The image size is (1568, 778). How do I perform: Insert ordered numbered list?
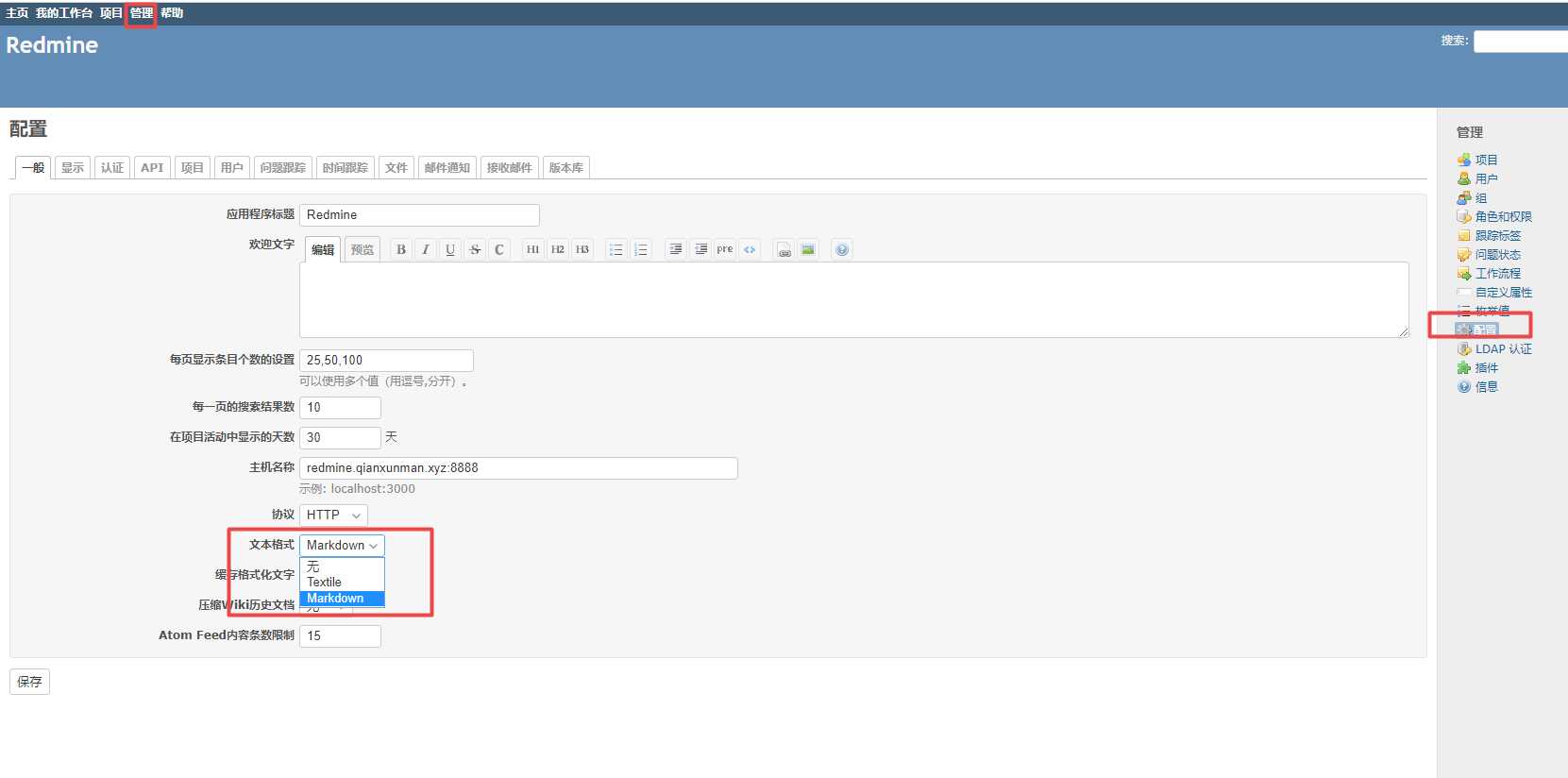[641, 249]
